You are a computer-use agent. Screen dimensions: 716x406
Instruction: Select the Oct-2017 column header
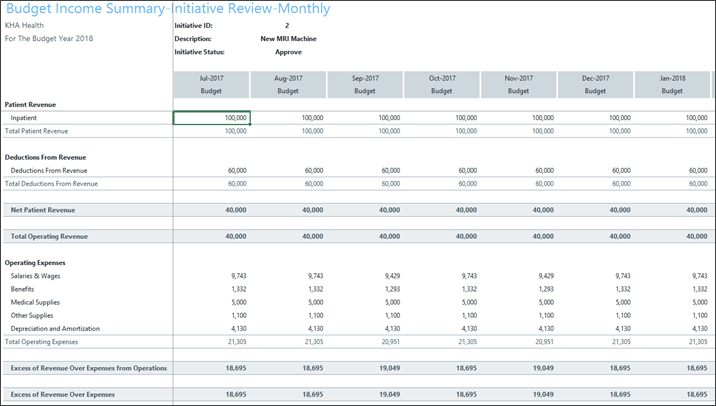click(x=442, y=78)
